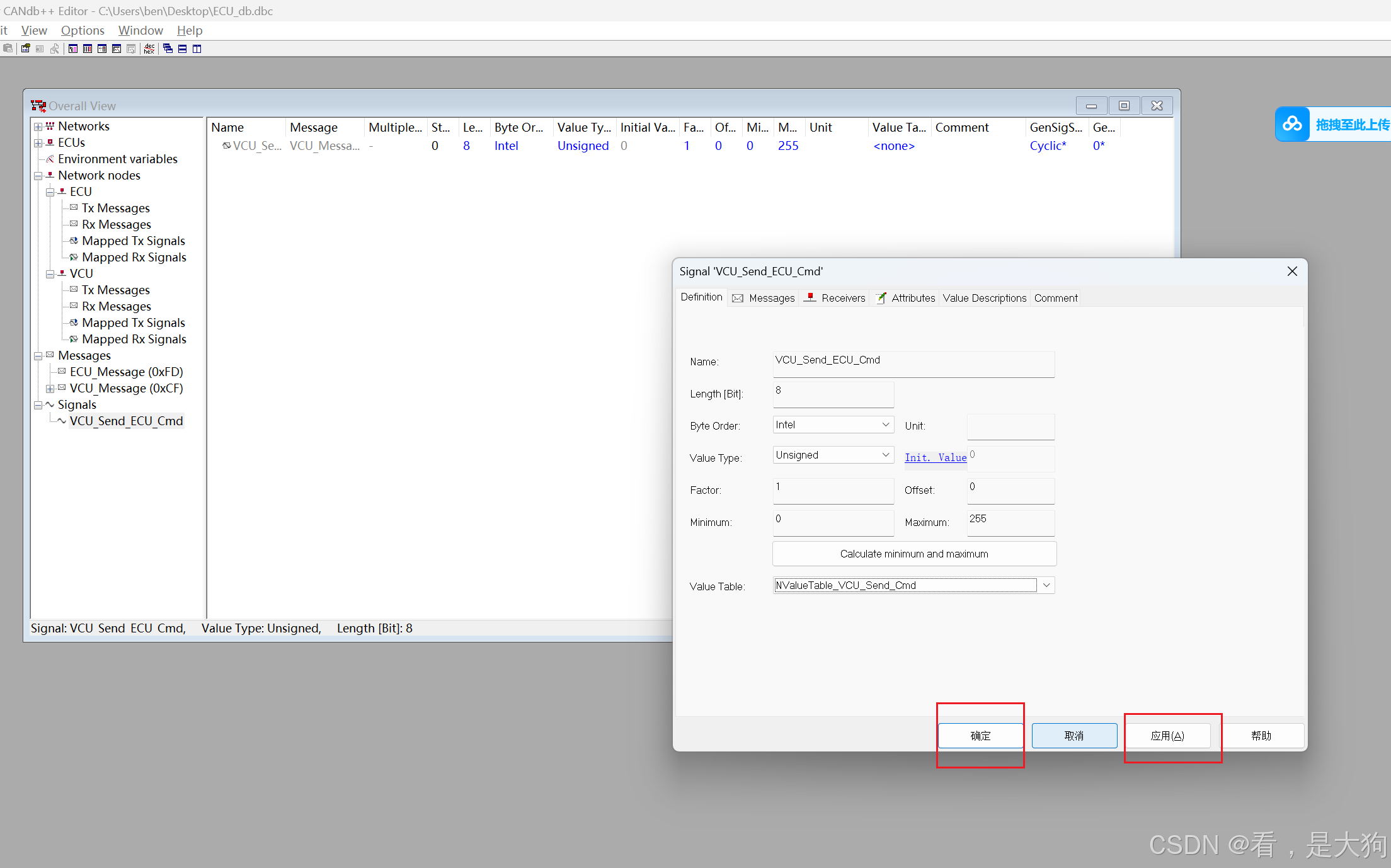Click the blue cloud upload icon
The height and width of the screenshot is (868, 1391).
1291,124
